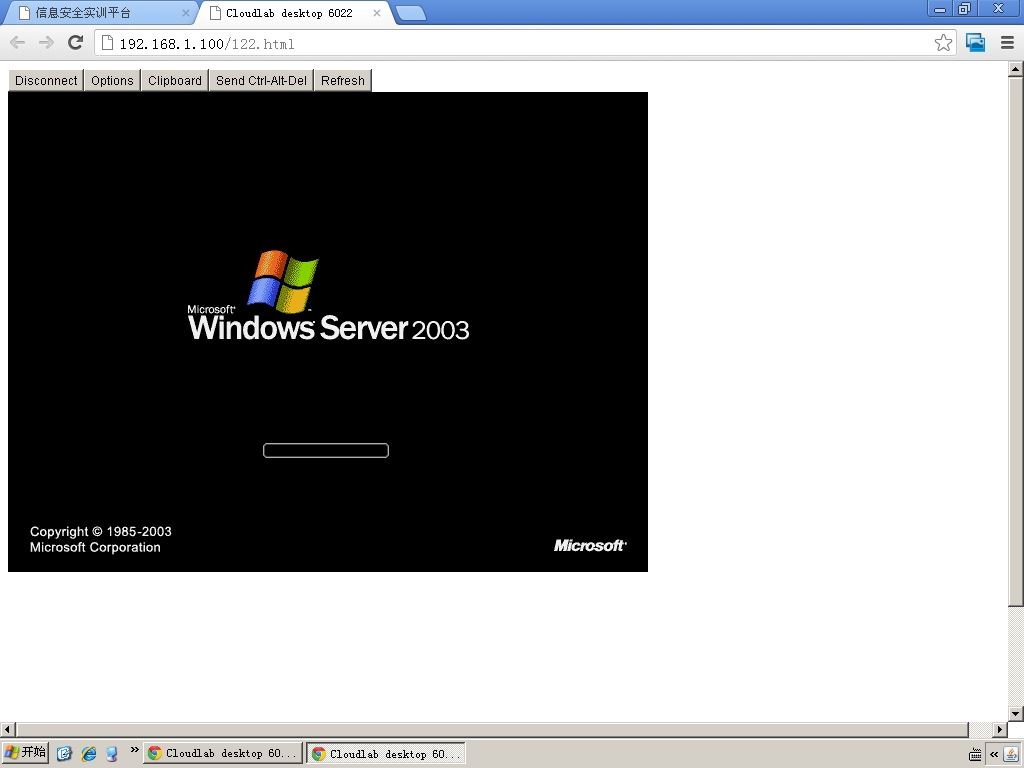The width and height of the screenshot is (1024, 768).
Task: Switch to first Cloudlab desktop taskbar window
Action: (x=223, y=753)
